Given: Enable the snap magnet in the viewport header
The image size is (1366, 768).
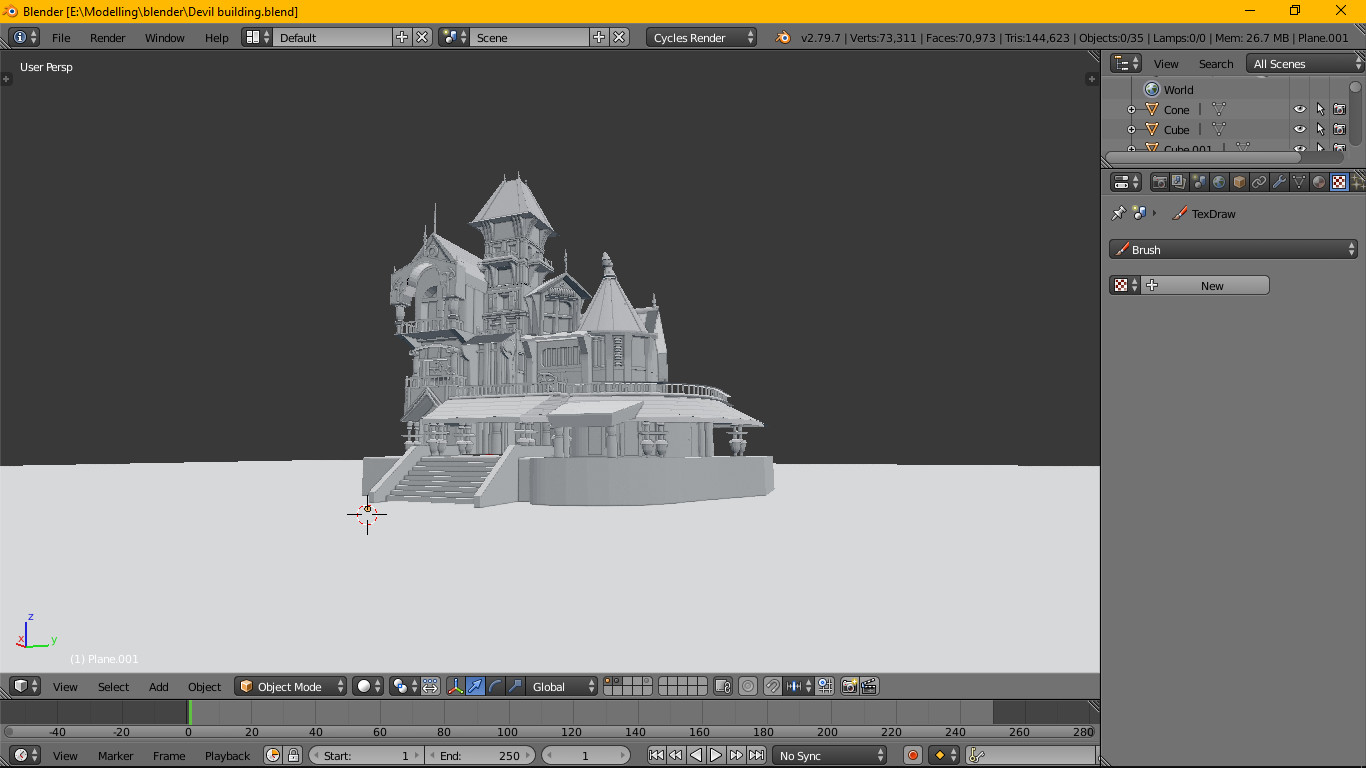Looking at the screenshot, I should tap(774, 686).
